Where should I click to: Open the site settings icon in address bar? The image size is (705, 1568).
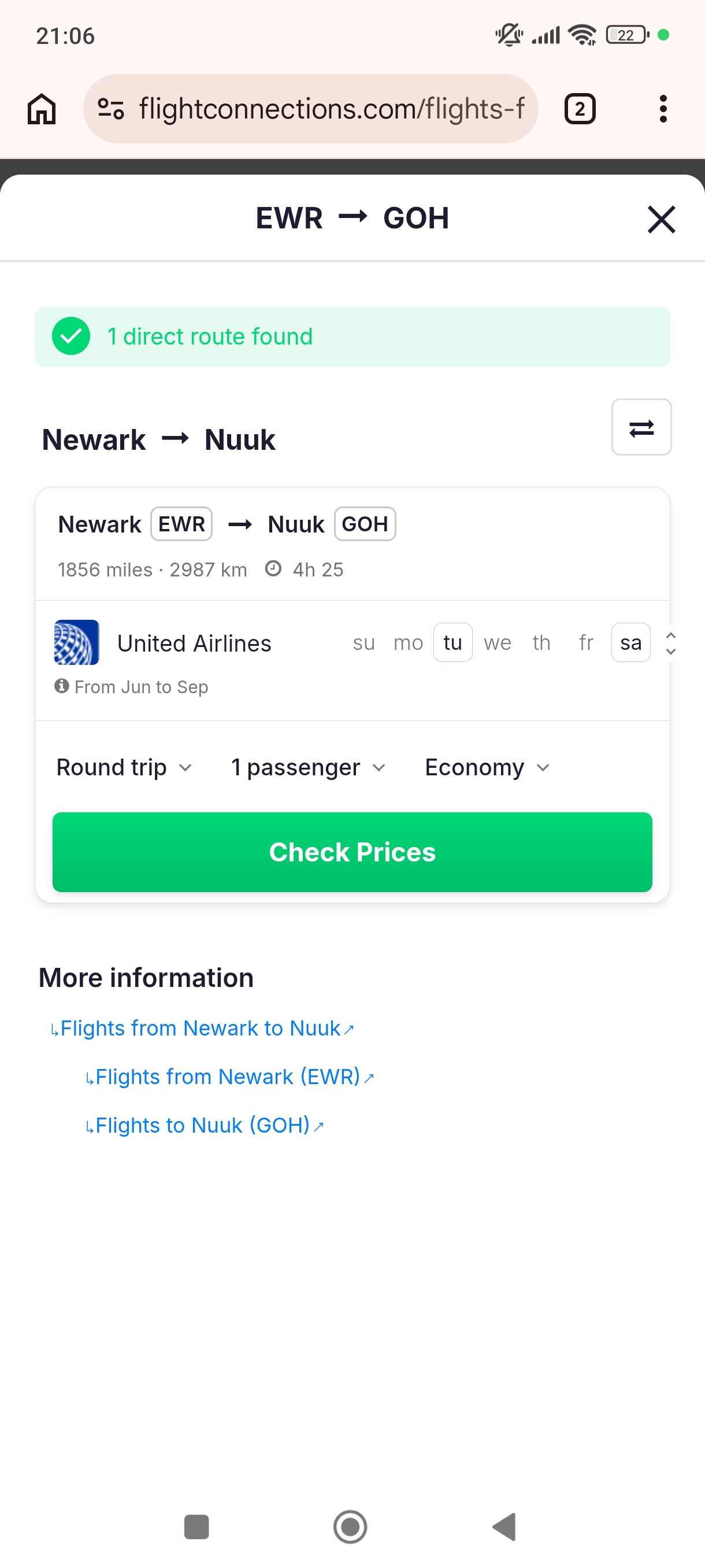(x=111, y=109)
